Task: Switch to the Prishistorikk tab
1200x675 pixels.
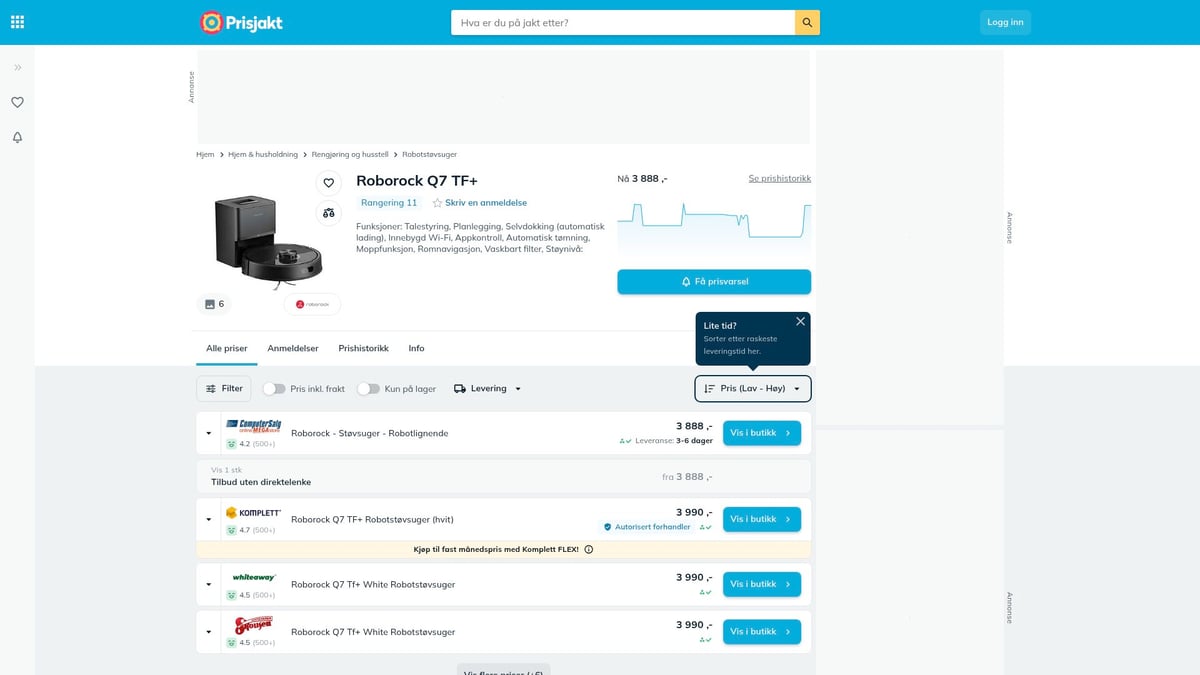Action: click(363, 348)
